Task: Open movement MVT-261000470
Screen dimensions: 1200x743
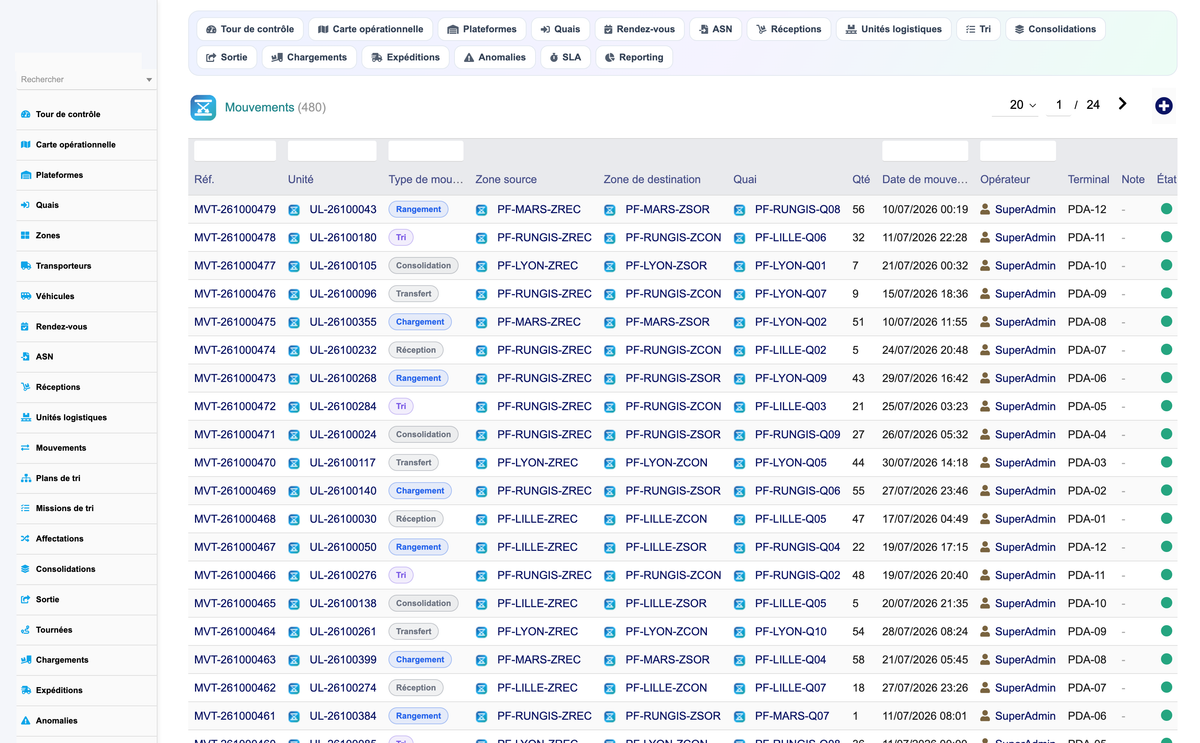Action: click(235, 463)
